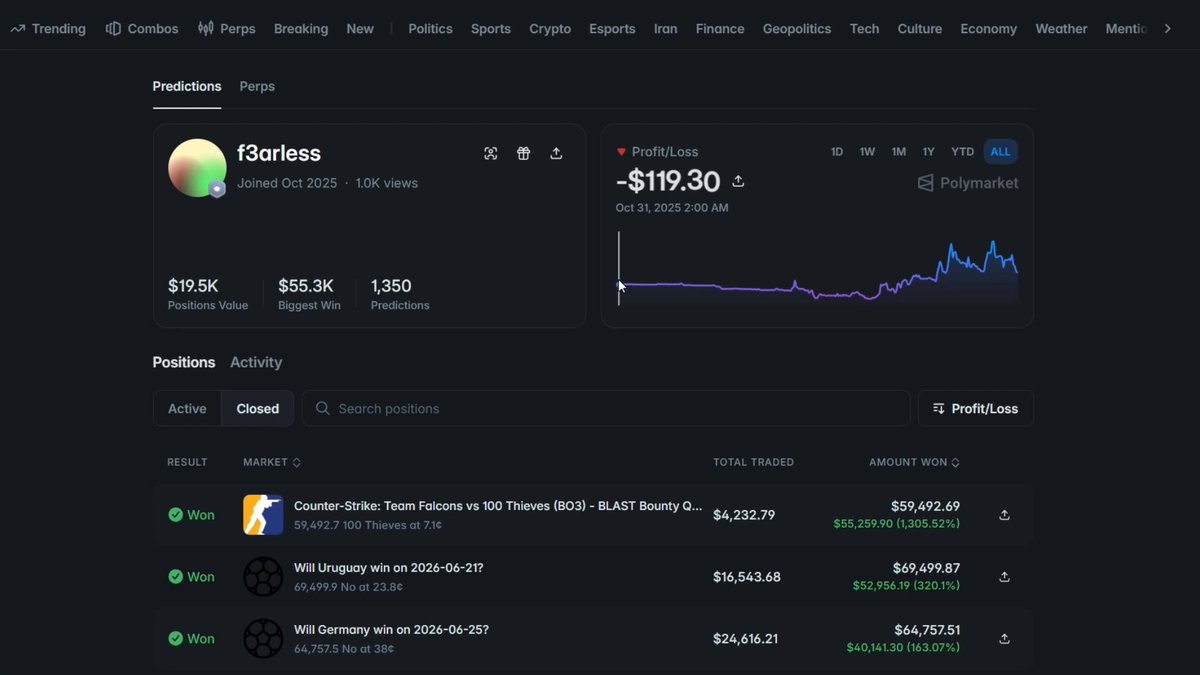Open the Geopolitics category
The height and width of the screenshot is (675, 1200).
[797, 29]
